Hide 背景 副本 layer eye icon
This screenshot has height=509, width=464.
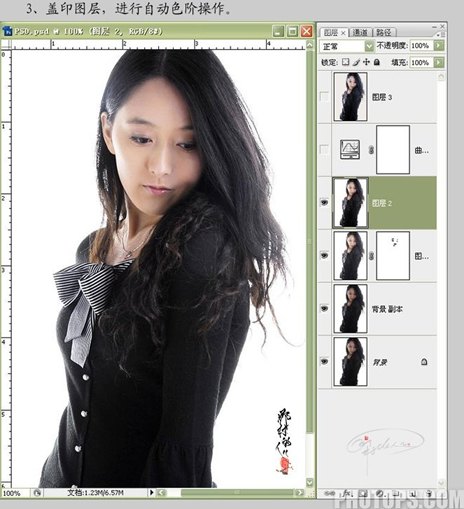[324, 308]
